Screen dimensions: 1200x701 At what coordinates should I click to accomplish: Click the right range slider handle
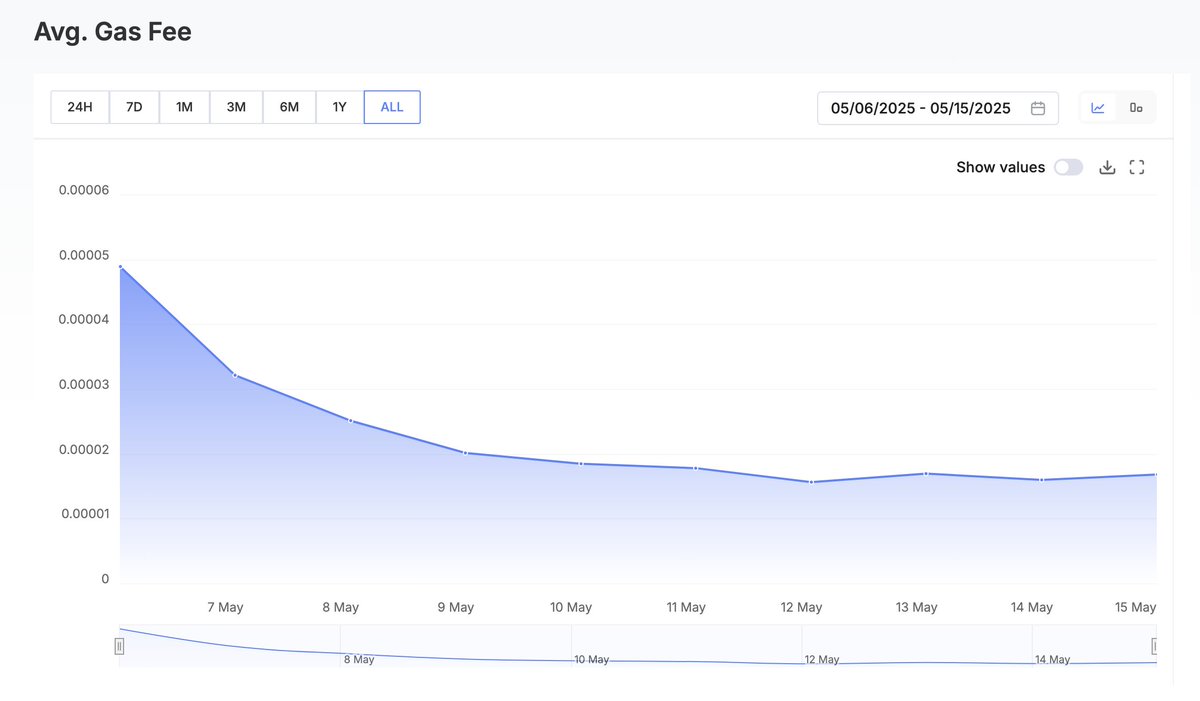point(1155,646)
